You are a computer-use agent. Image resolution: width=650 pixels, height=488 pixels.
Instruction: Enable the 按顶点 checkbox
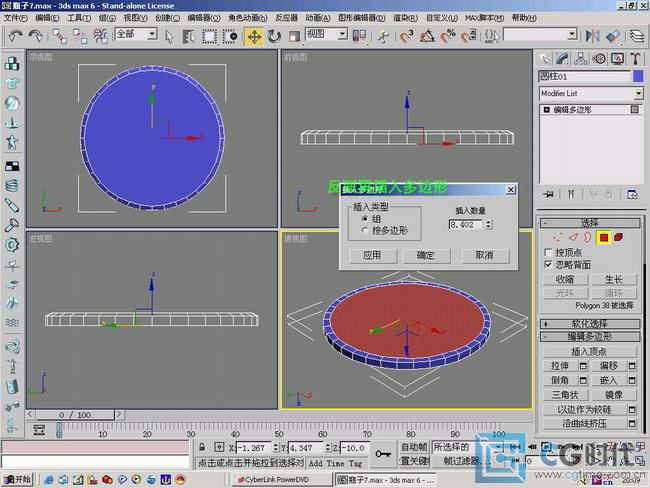tap(548, 252)
